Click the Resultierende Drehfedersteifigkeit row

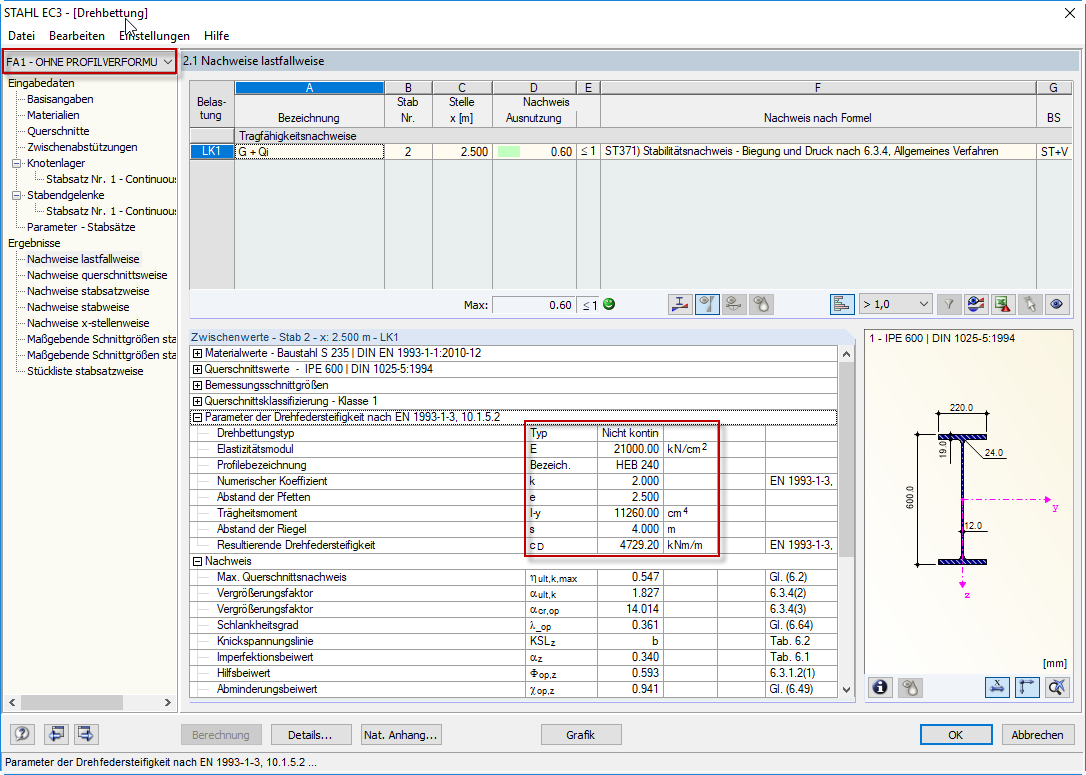pyautogui.click(x=513, y=545)
